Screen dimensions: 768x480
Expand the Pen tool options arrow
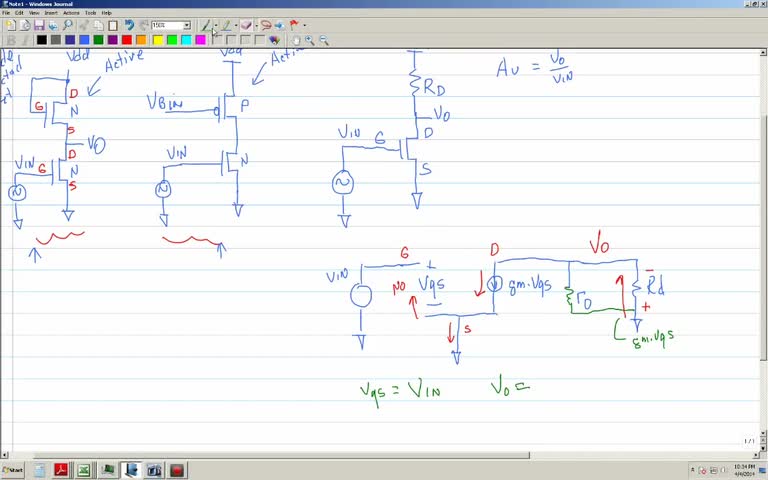tap(216, 25)
